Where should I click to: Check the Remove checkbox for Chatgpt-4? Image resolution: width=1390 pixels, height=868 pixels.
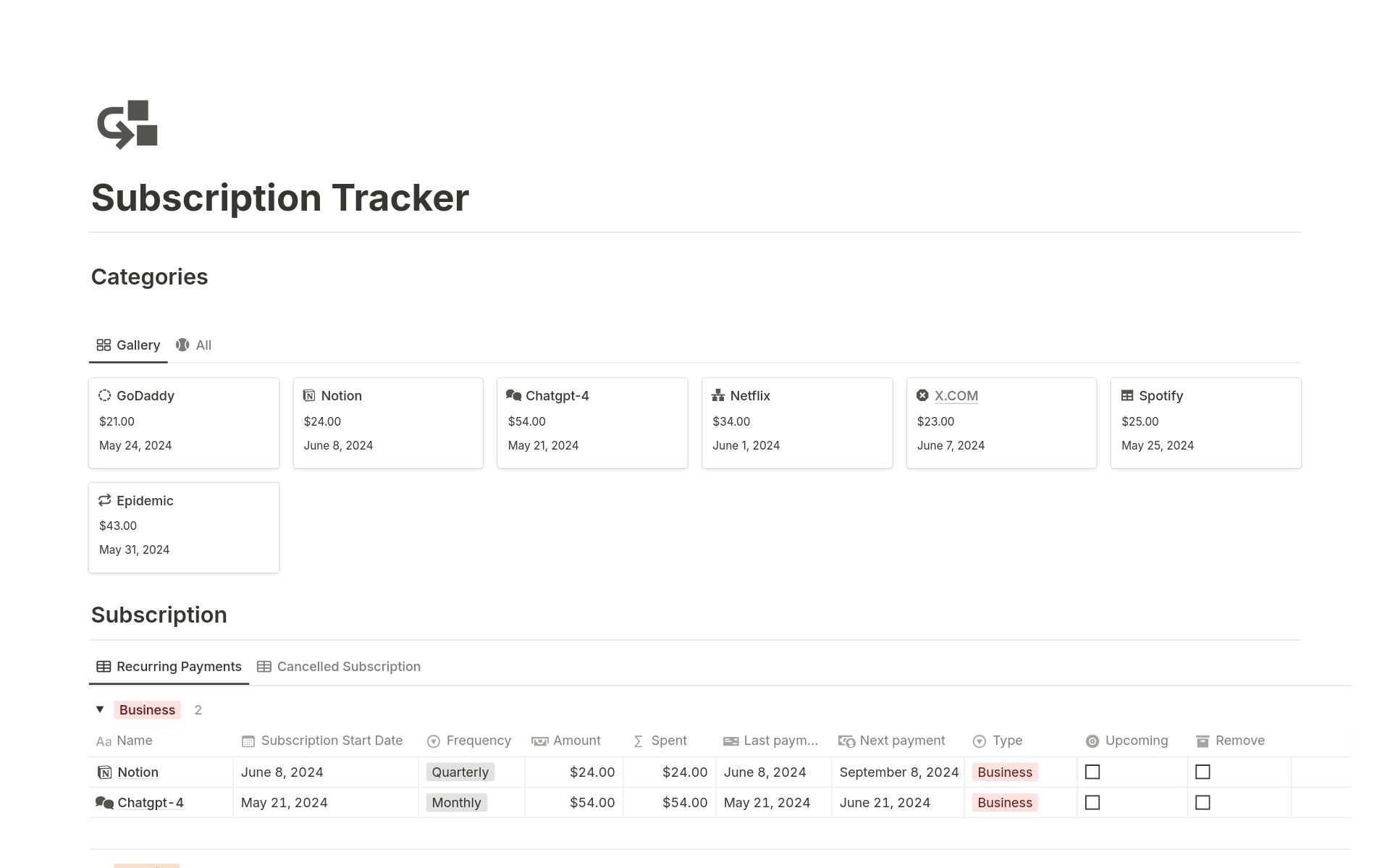[1203, 802]
